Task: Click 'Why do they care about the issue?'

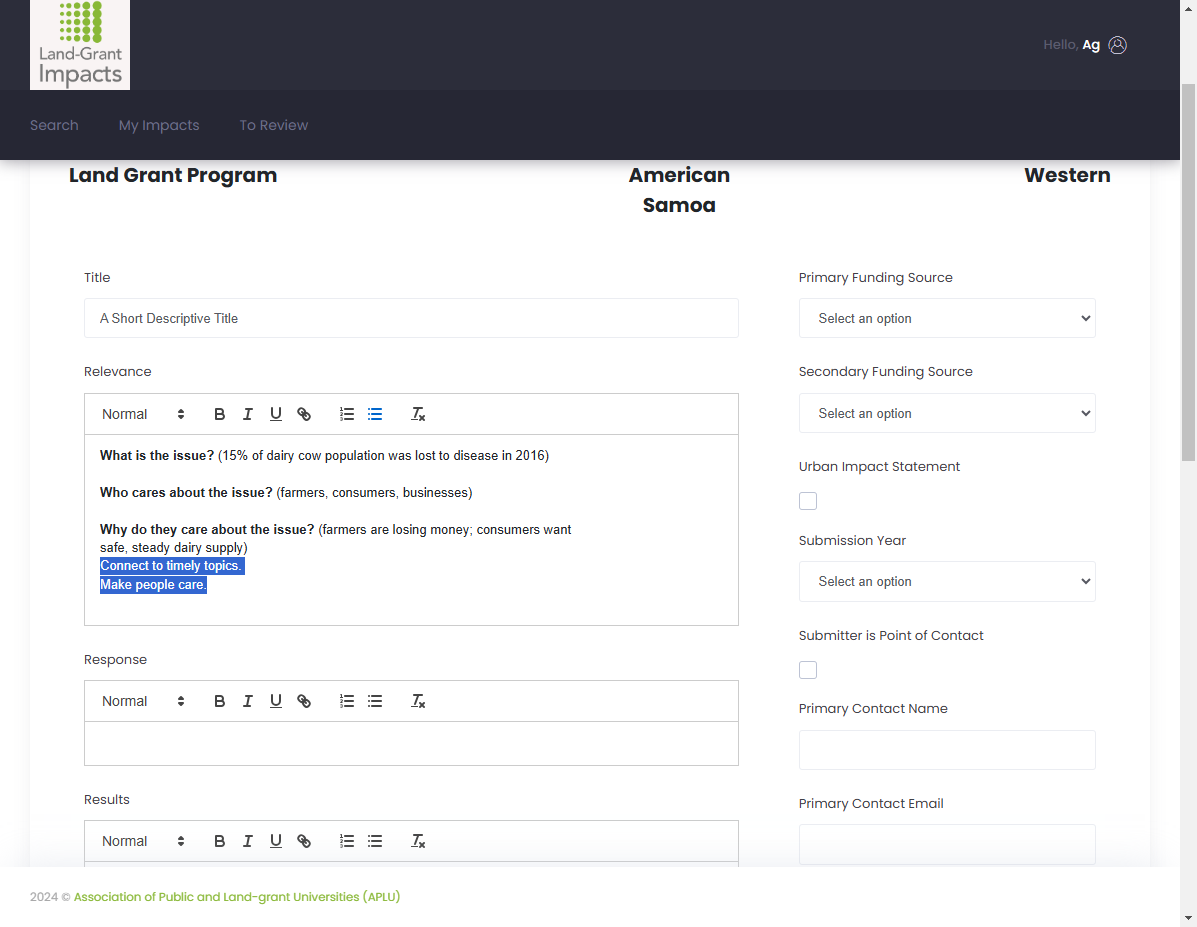Action: (207, 530)
